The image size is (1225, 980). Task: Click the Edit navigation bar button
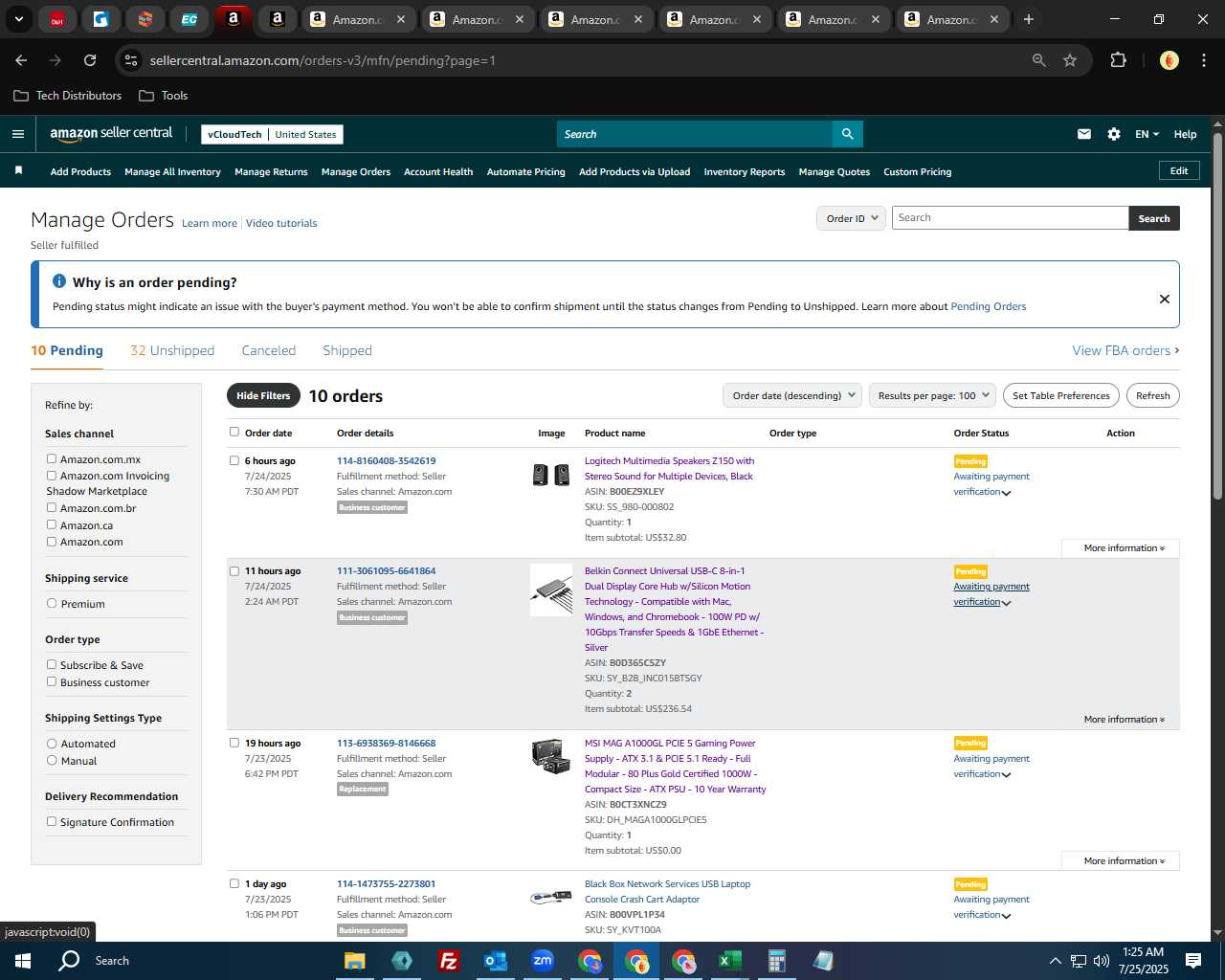click(1179, 170)
